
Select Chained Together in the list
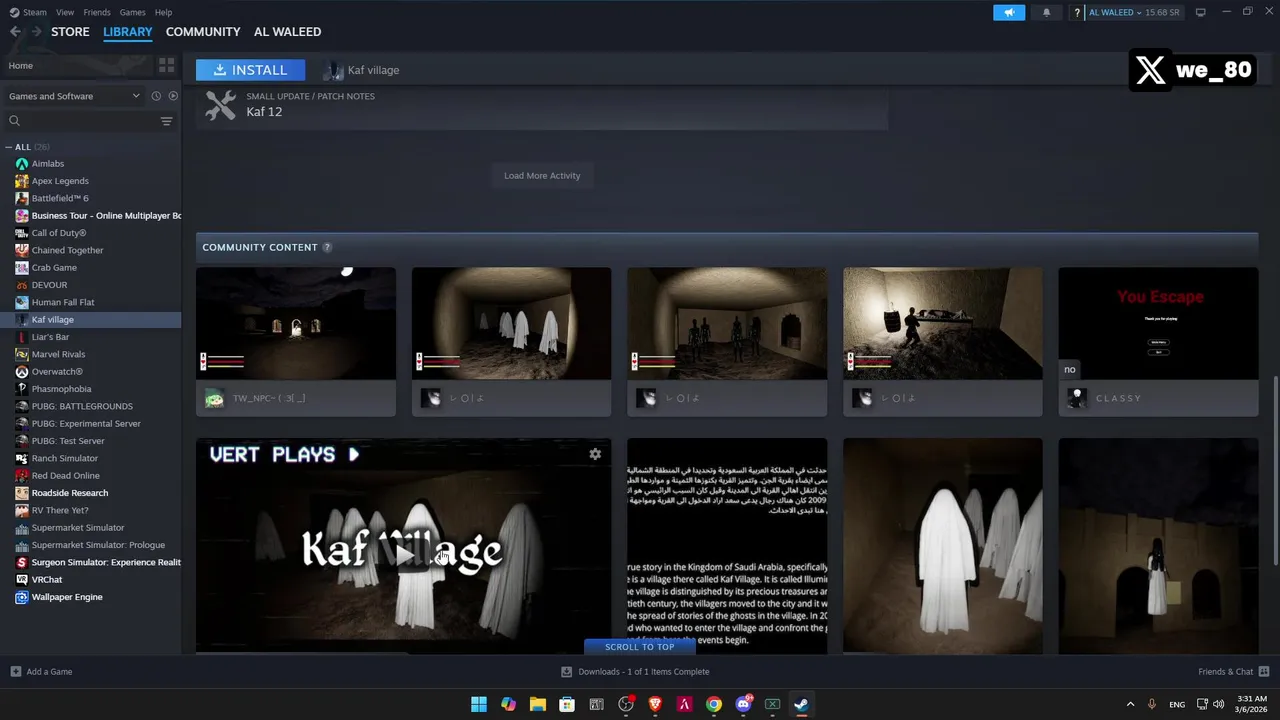coord(90,250)
